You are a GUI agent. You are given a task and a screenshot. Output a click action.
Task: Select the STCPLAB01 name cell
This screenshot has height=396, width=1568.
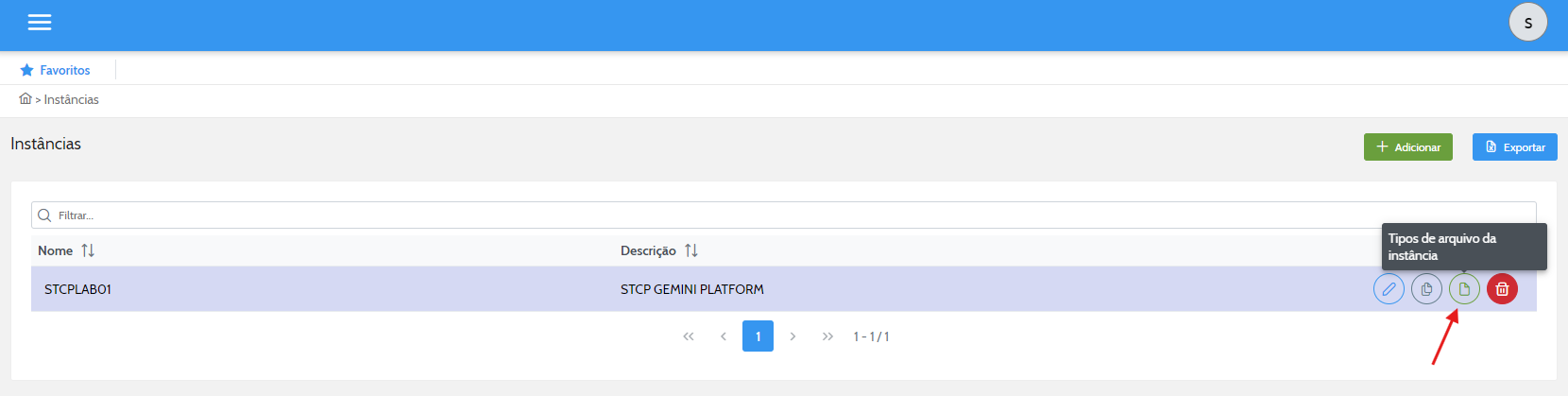[x=77, y=289]
